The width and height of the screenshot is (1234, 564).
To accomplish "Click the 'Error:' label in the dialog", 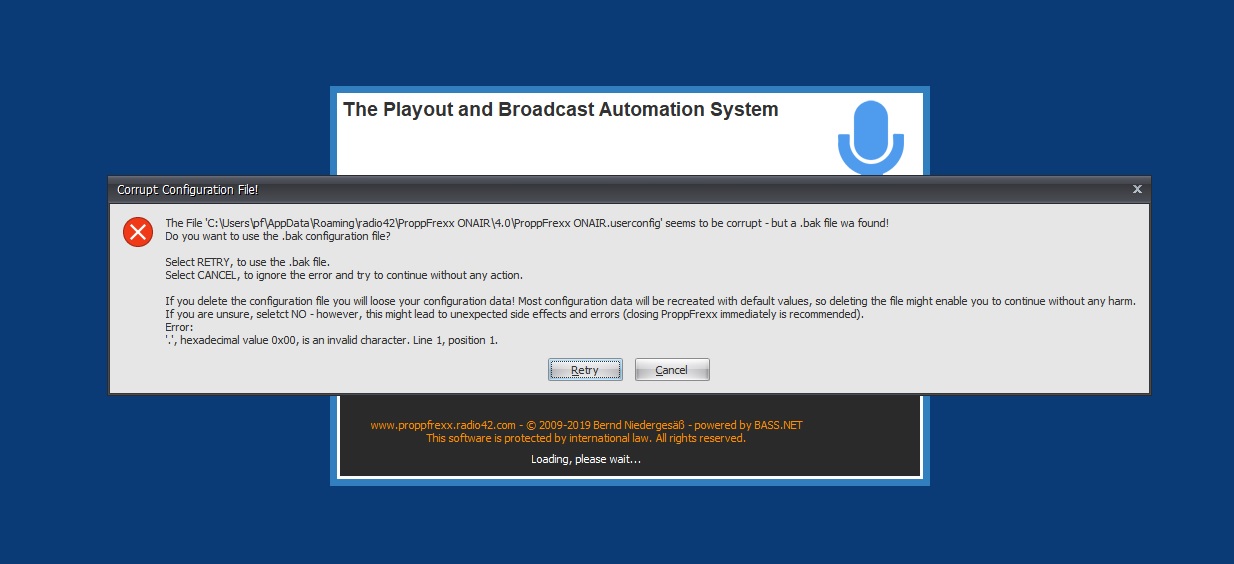I will 179,327.
